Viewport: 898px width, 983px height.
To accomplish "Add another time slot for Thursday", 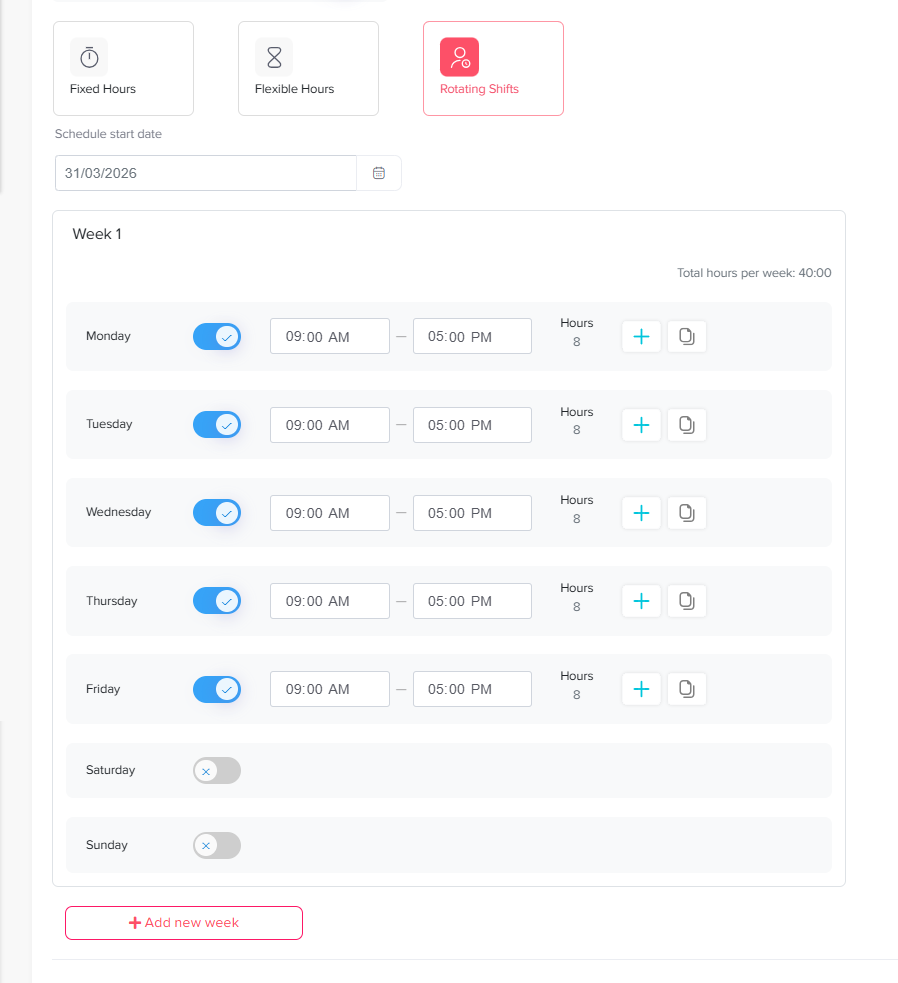I will click(641, 601).
